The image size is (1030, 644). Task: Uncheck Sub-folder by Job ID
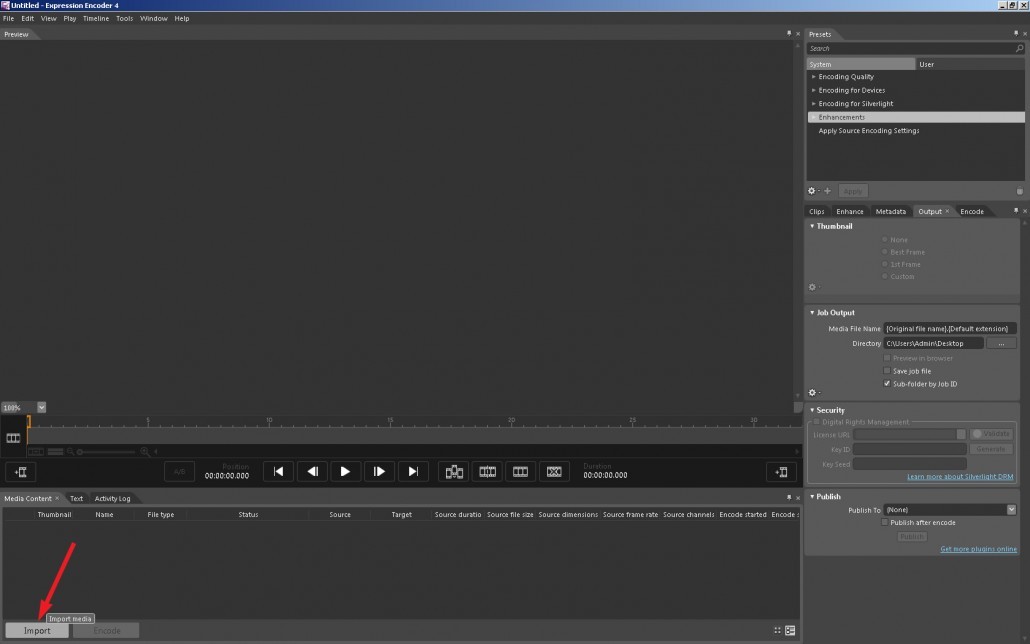tap(887, 384)
